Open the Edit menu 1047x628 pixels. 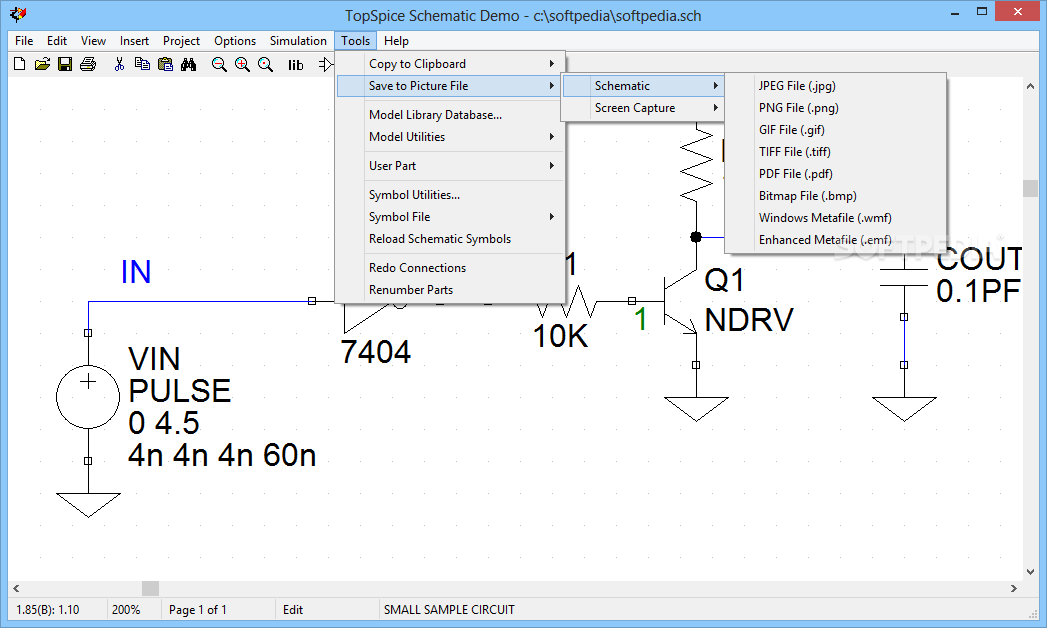pyautogui.click(x=57, y=41)
